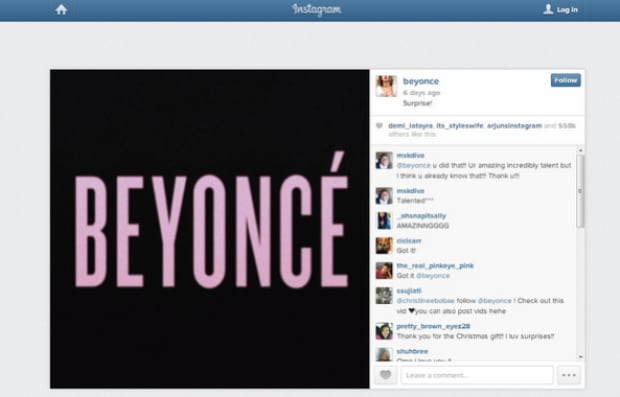
Task: Open mskdiva username on first comment
Action: (x=410, y=155)
